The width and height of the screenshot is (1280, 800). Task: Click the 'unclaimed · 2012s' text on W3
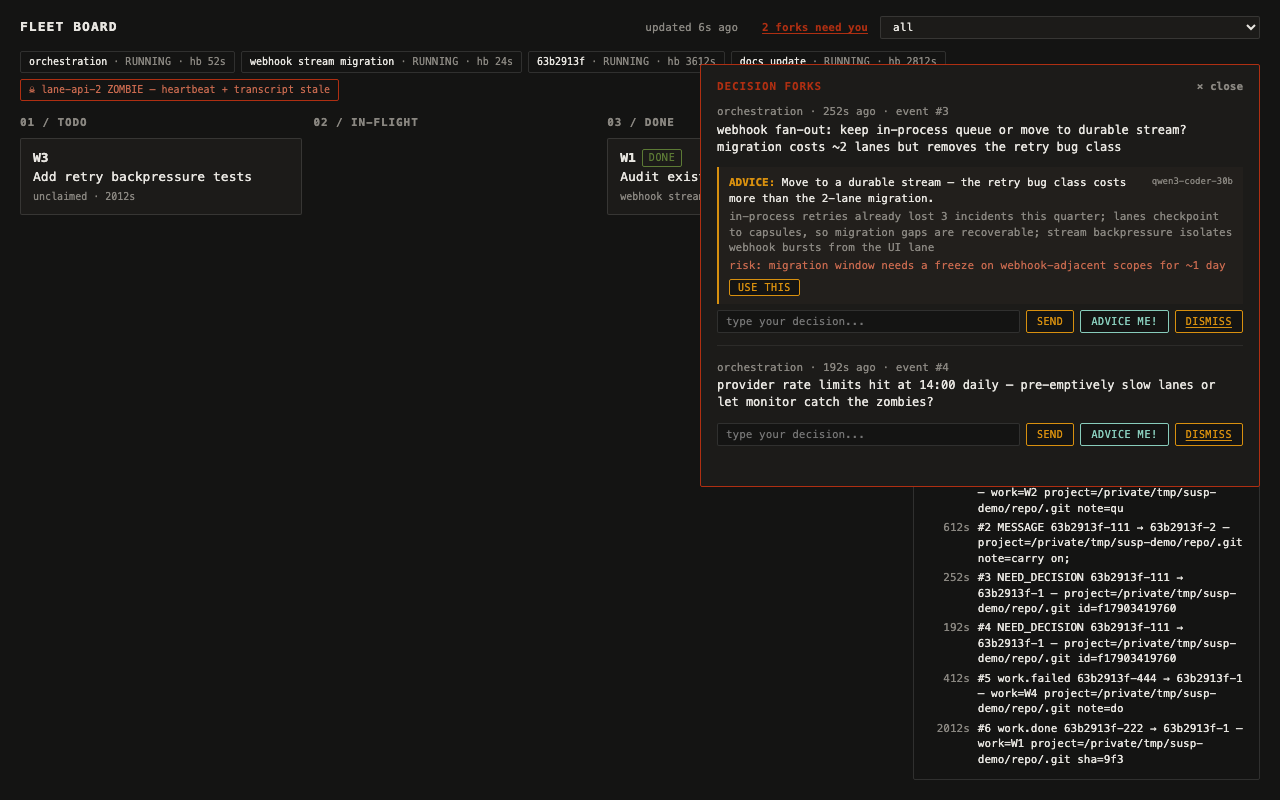pos(84,197)
